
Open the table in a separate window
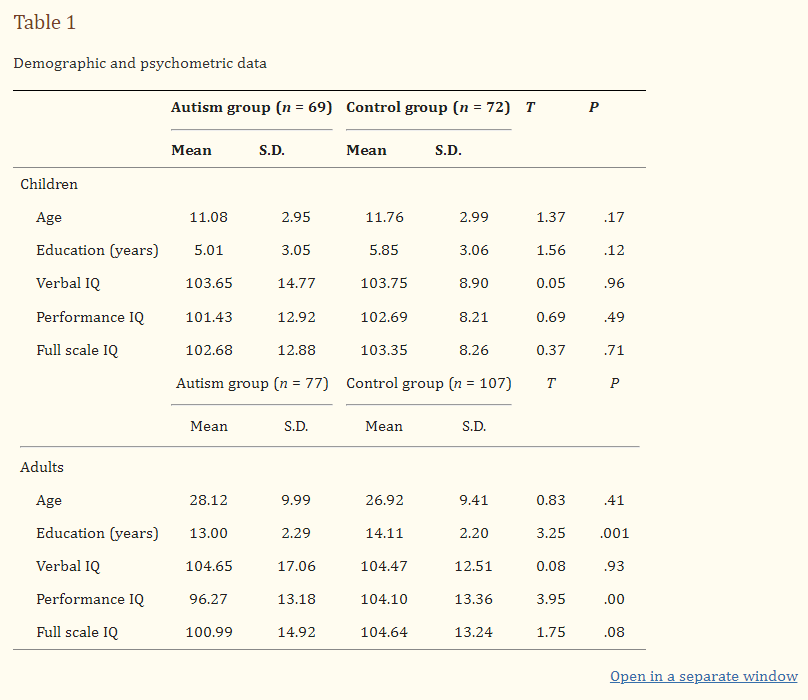point(703,676)
